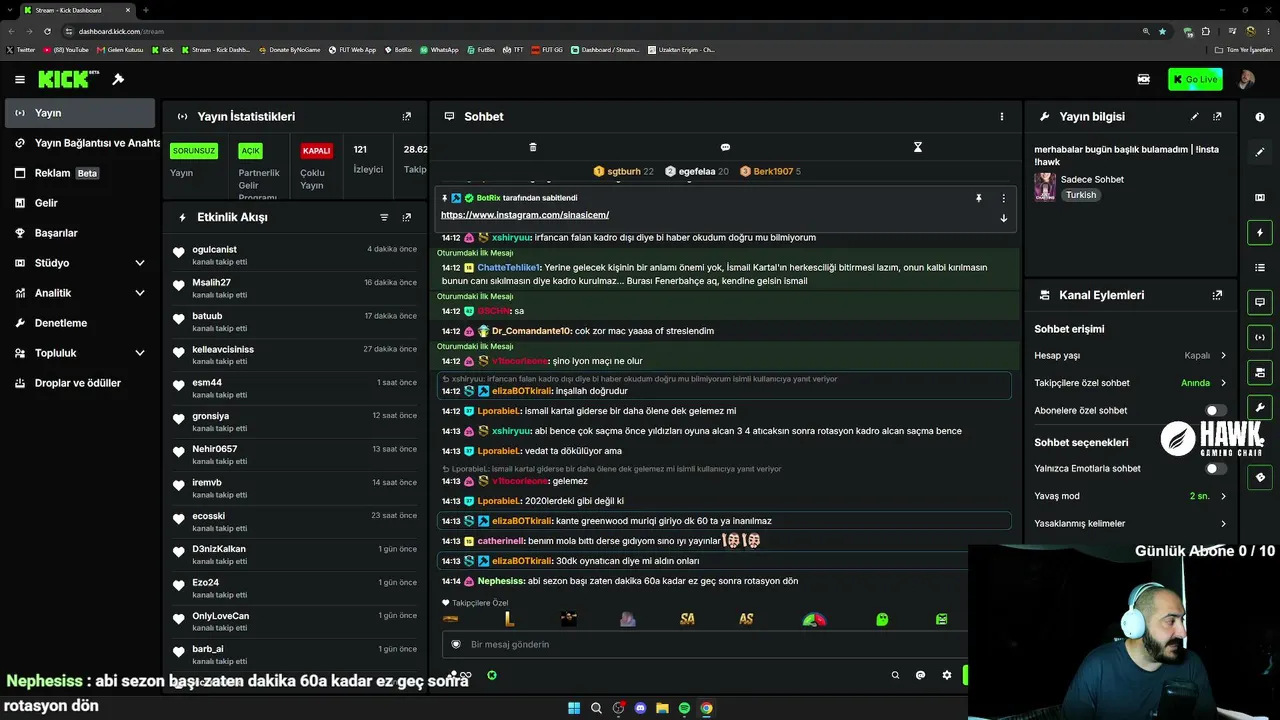Viewport: 1280px width, 720px height.
Task: Click the browser address bar
Action: pyautogui.click(x=600, y=31)
